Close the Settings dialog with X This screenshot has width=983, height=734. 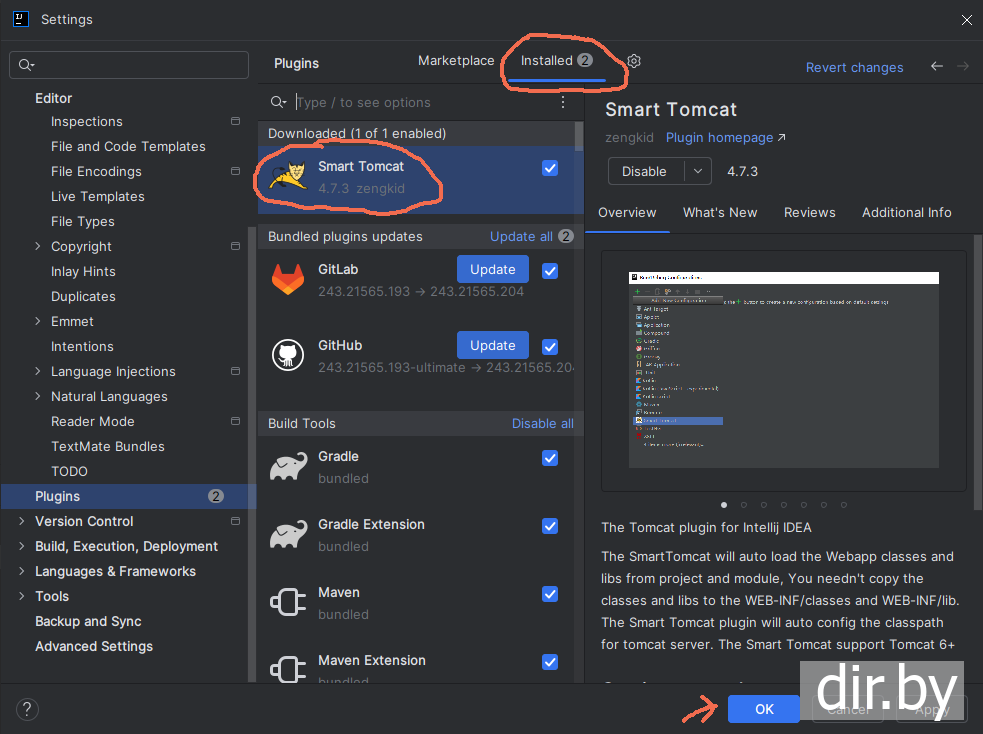[966, 20]
